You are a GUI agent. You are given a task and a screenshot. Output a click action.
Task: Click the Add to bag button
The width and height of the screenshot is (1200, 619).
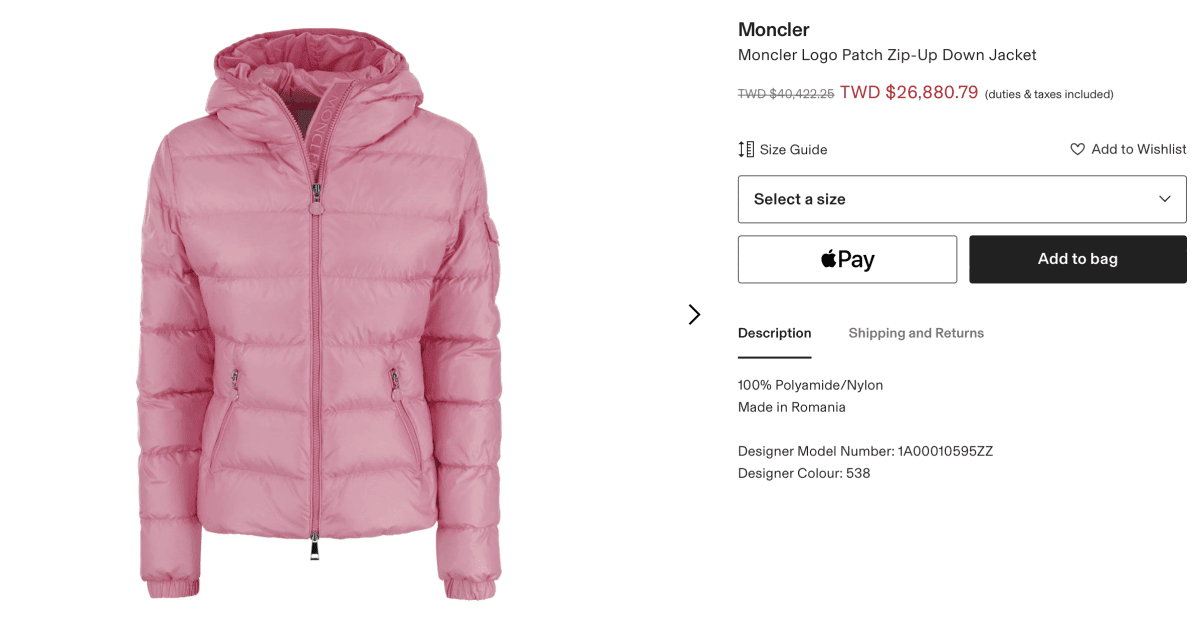click(1078, 259)
